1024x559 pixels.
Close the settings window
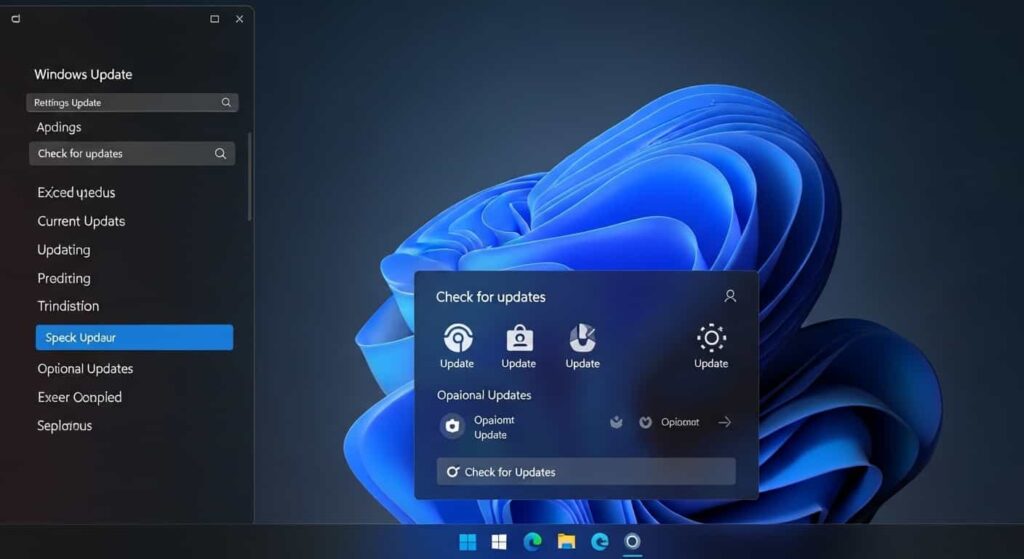[x=240, y=19]
